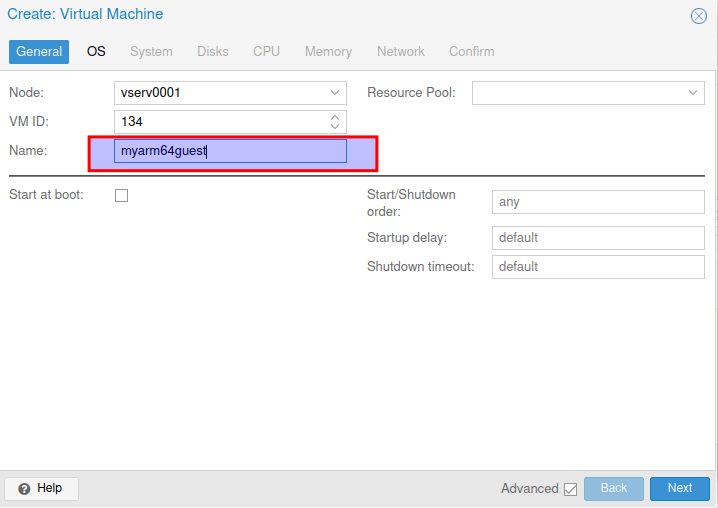Open the CPU tab
718x508 pixels.
click(x=266, y=51)
